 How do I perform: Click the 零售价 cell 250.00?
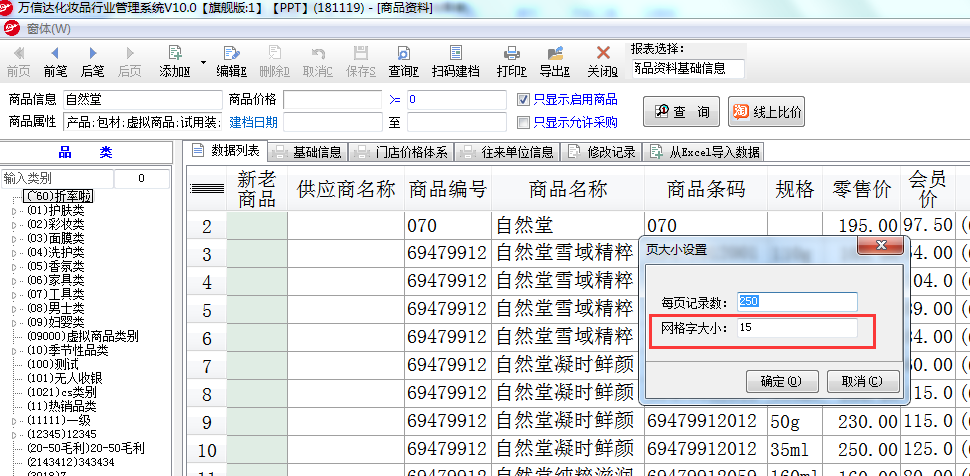tap(861, 449)
